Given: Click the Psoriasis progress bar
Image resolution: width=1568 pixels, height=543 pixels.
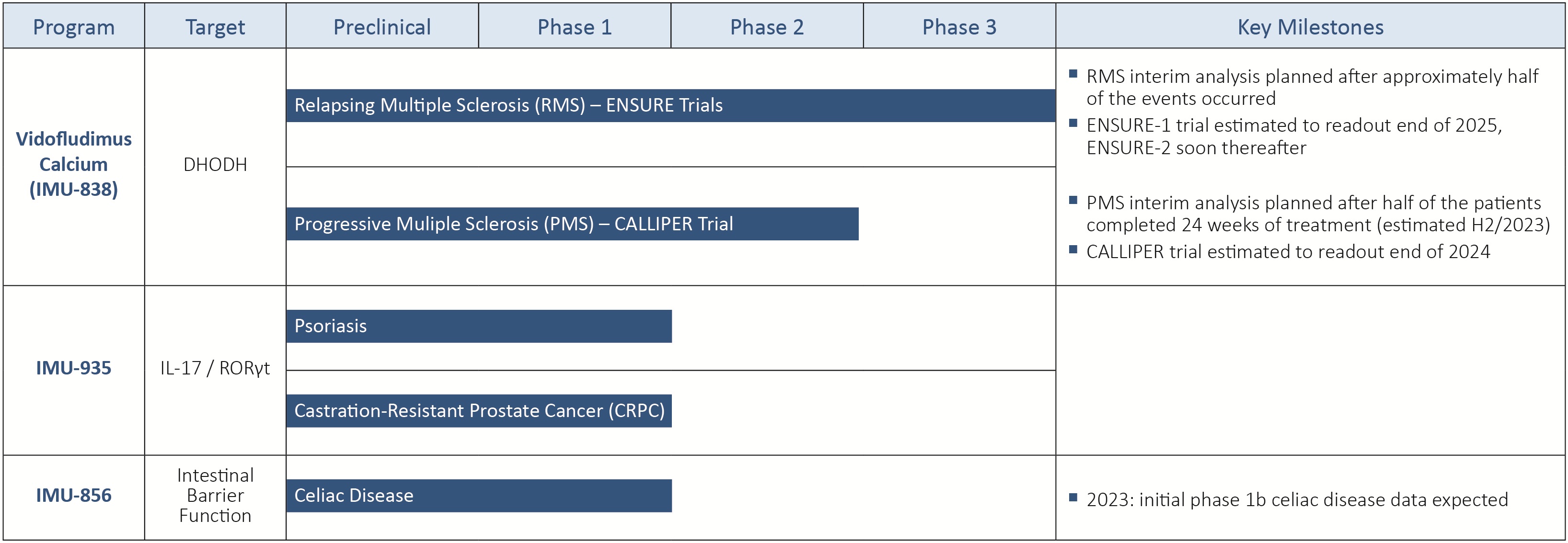Looking at the screenshot, I should (x=479, y=327).
